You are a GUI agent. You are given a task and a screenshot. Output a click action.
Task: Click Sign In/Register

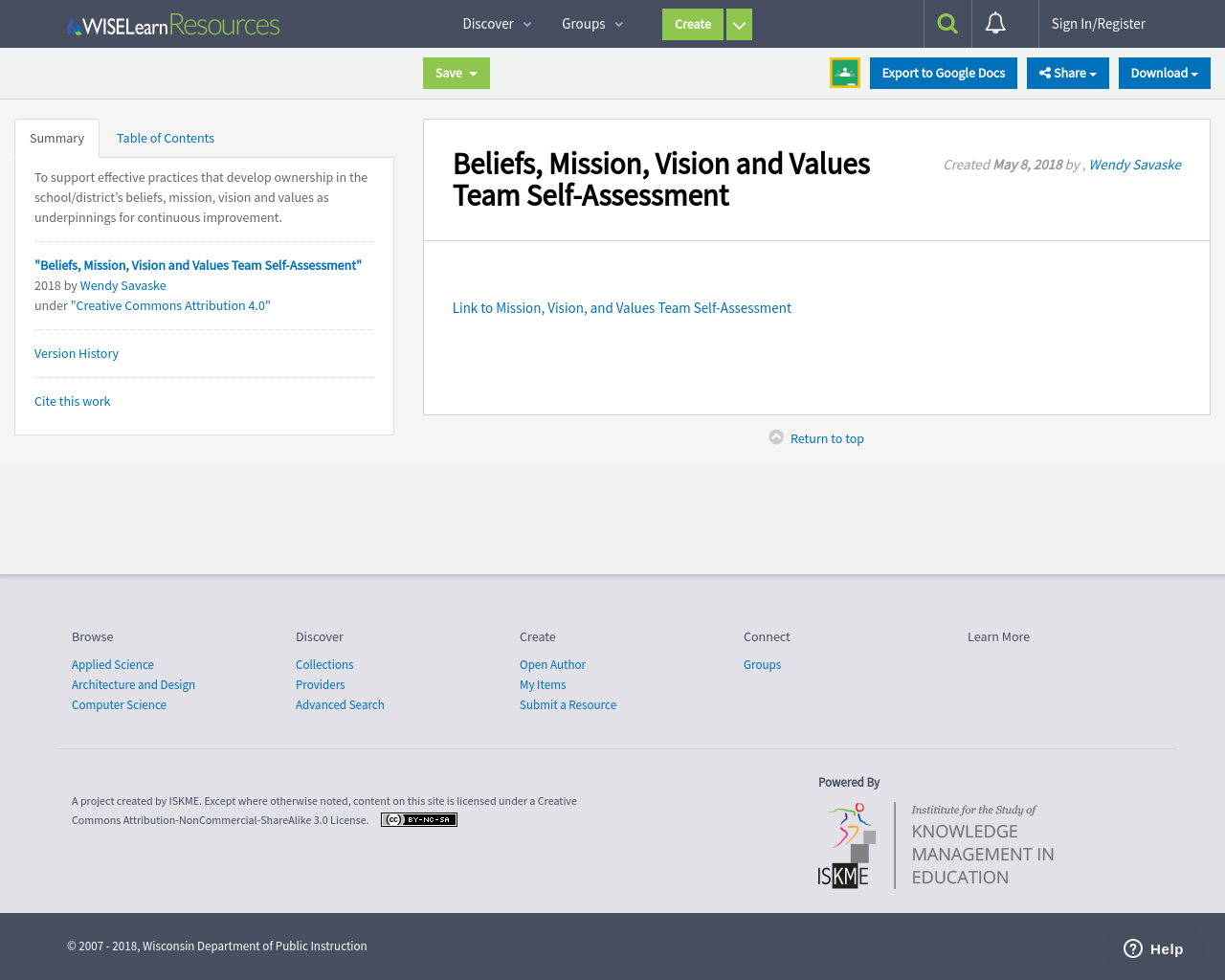[1098, 22]
